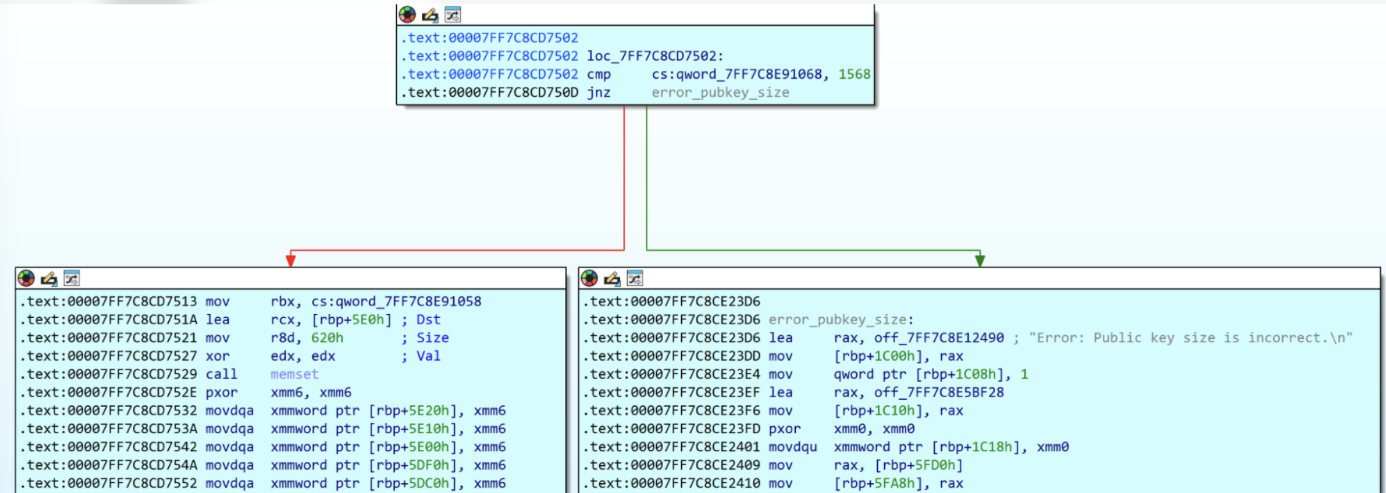The width and height of the screenshot is (1386, 493).
Task: Open node color picker on top block
Action: click(407, 15)
